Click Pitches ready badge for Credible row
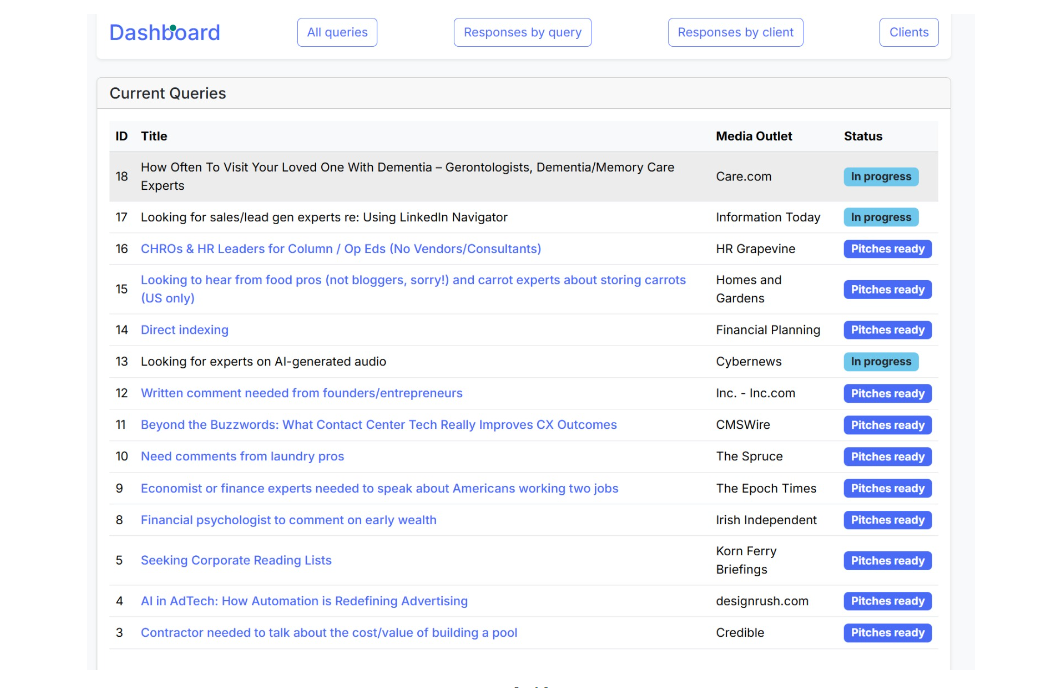The image size is (1038, 688). (x=887, y=632)
